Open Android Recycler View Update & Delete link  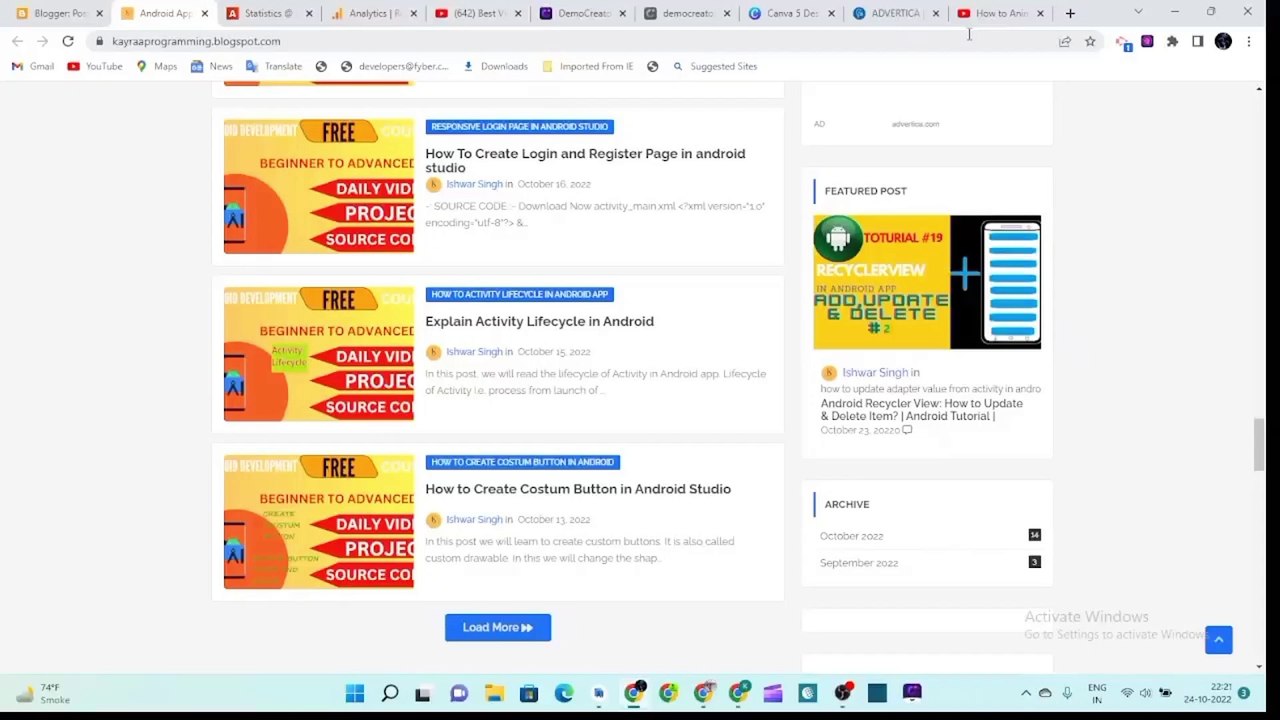click(921, 410)
